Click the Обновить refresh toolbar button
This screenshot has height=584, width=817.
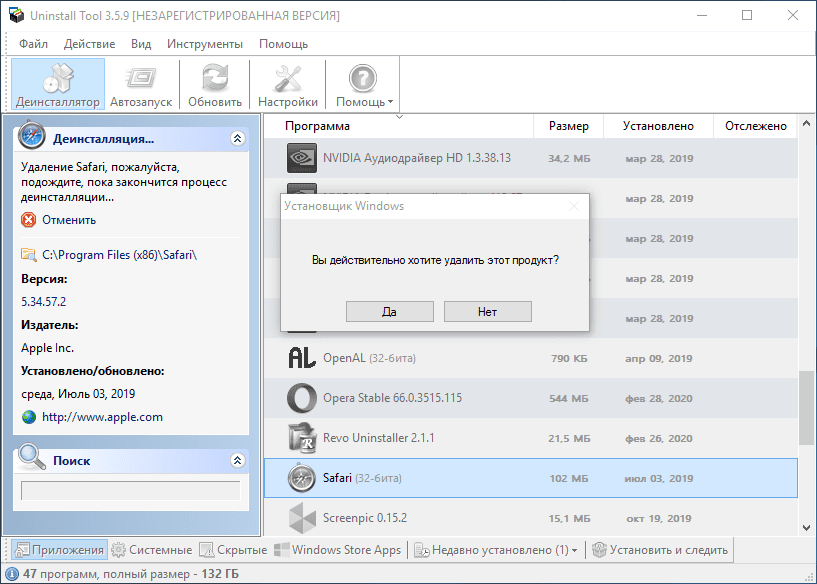[215, 84]
